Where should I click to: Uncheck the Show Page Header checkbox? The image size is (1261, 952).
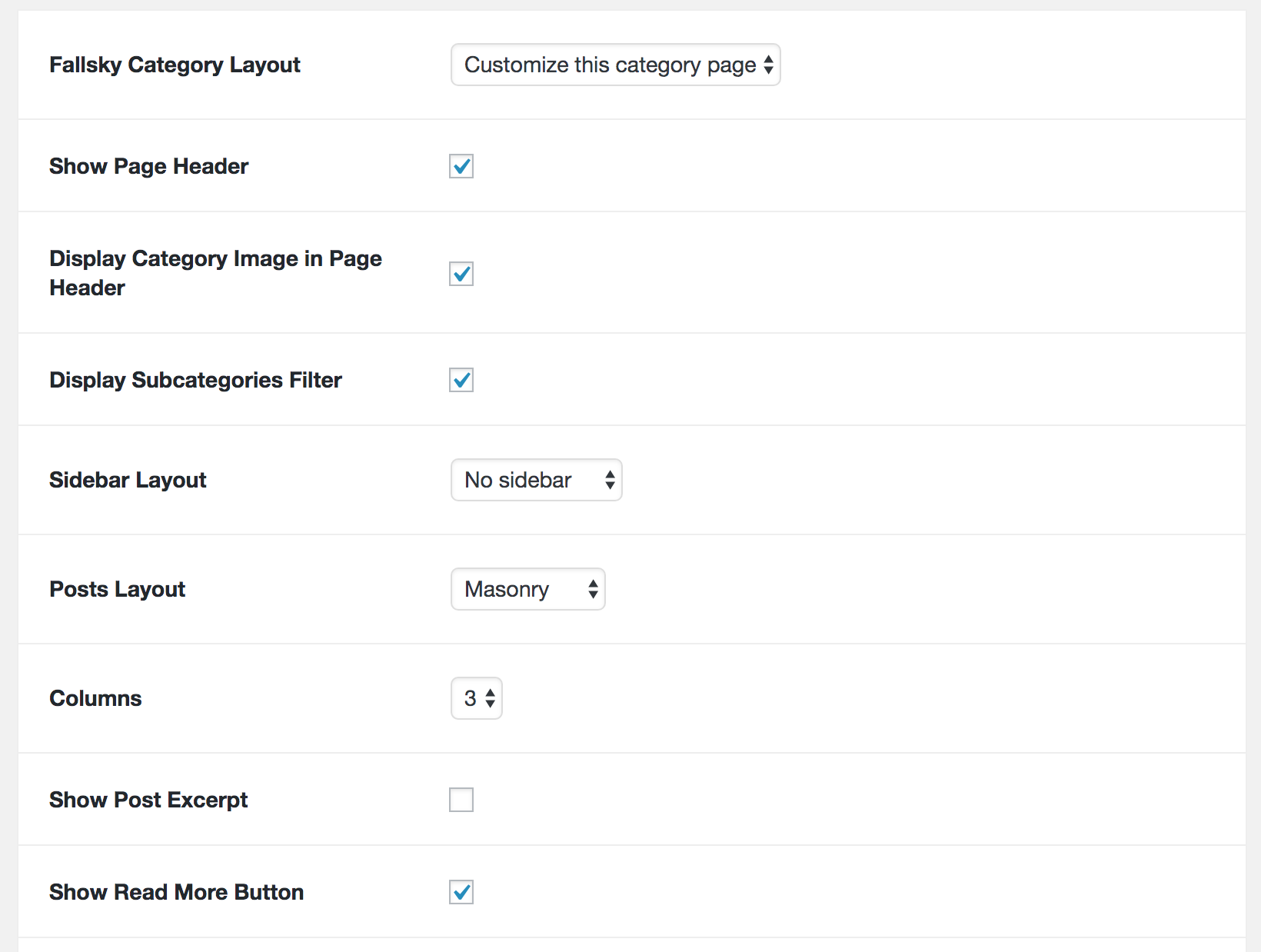click(461, 166)
